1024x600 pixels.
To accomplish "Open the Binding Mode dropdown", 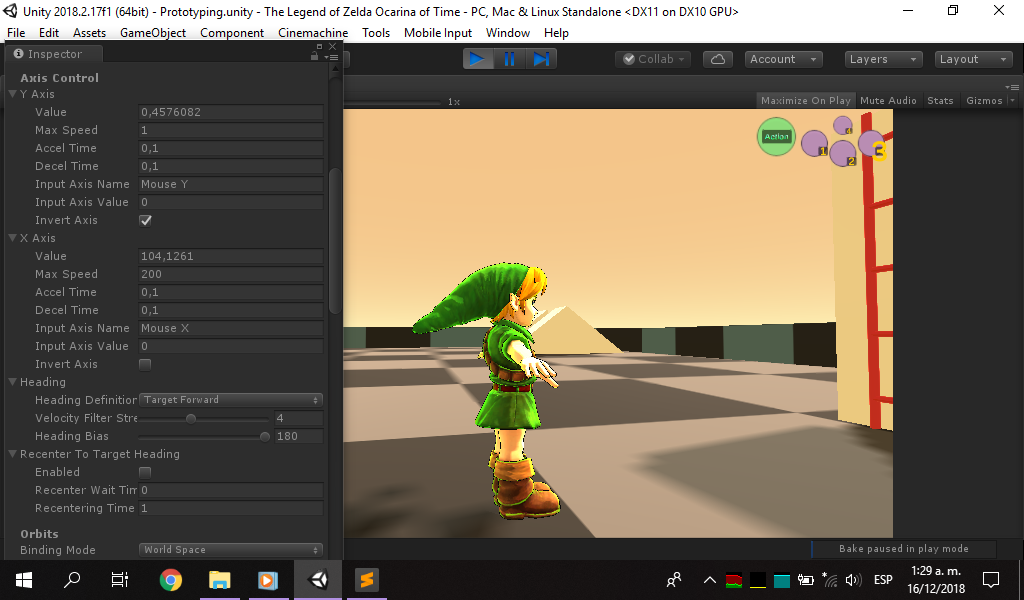I will point(230,549).
